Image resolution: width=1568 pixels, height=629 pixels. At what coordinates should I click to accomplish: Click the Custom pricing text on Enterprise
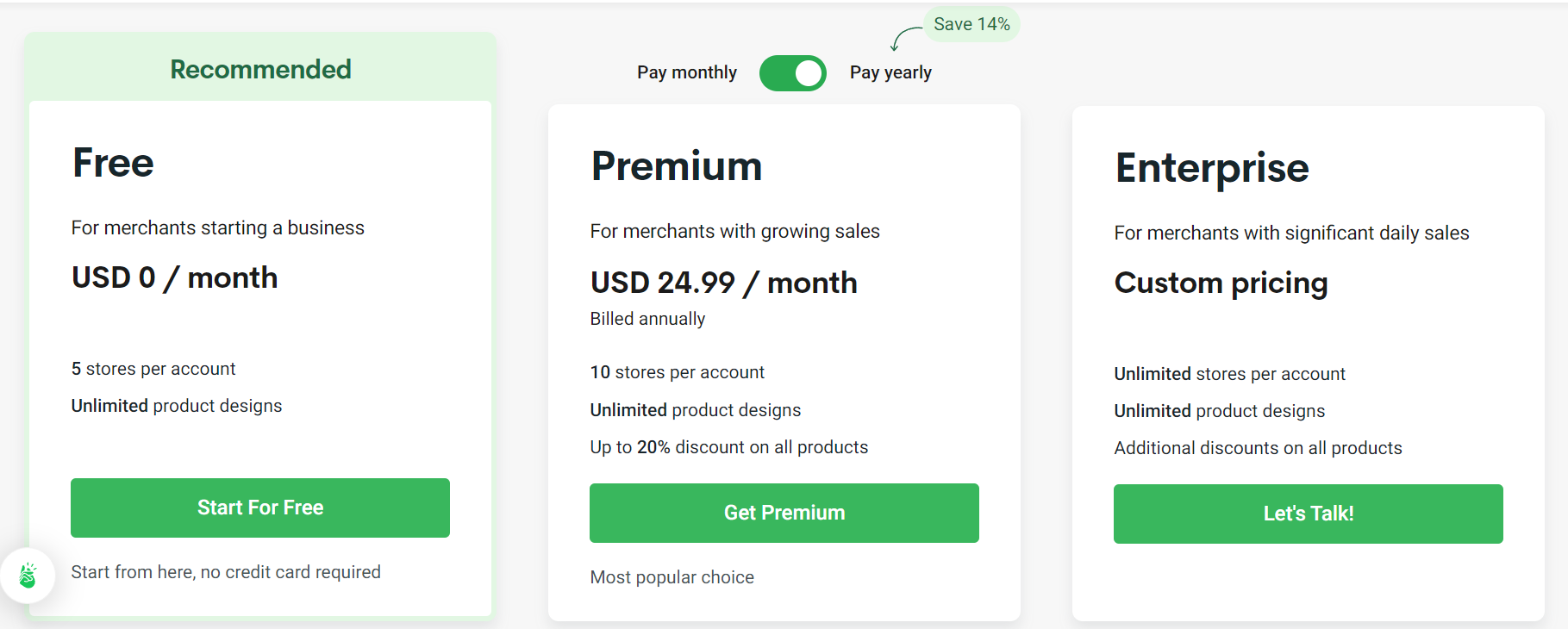click(1221, 283)
